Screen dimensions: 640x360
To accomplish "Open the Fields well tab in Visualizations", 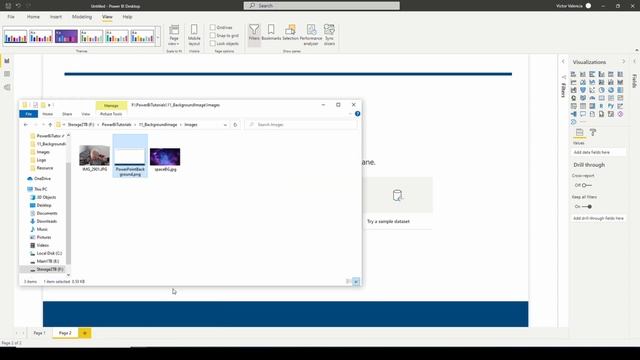I will click(x=579, y=133).
